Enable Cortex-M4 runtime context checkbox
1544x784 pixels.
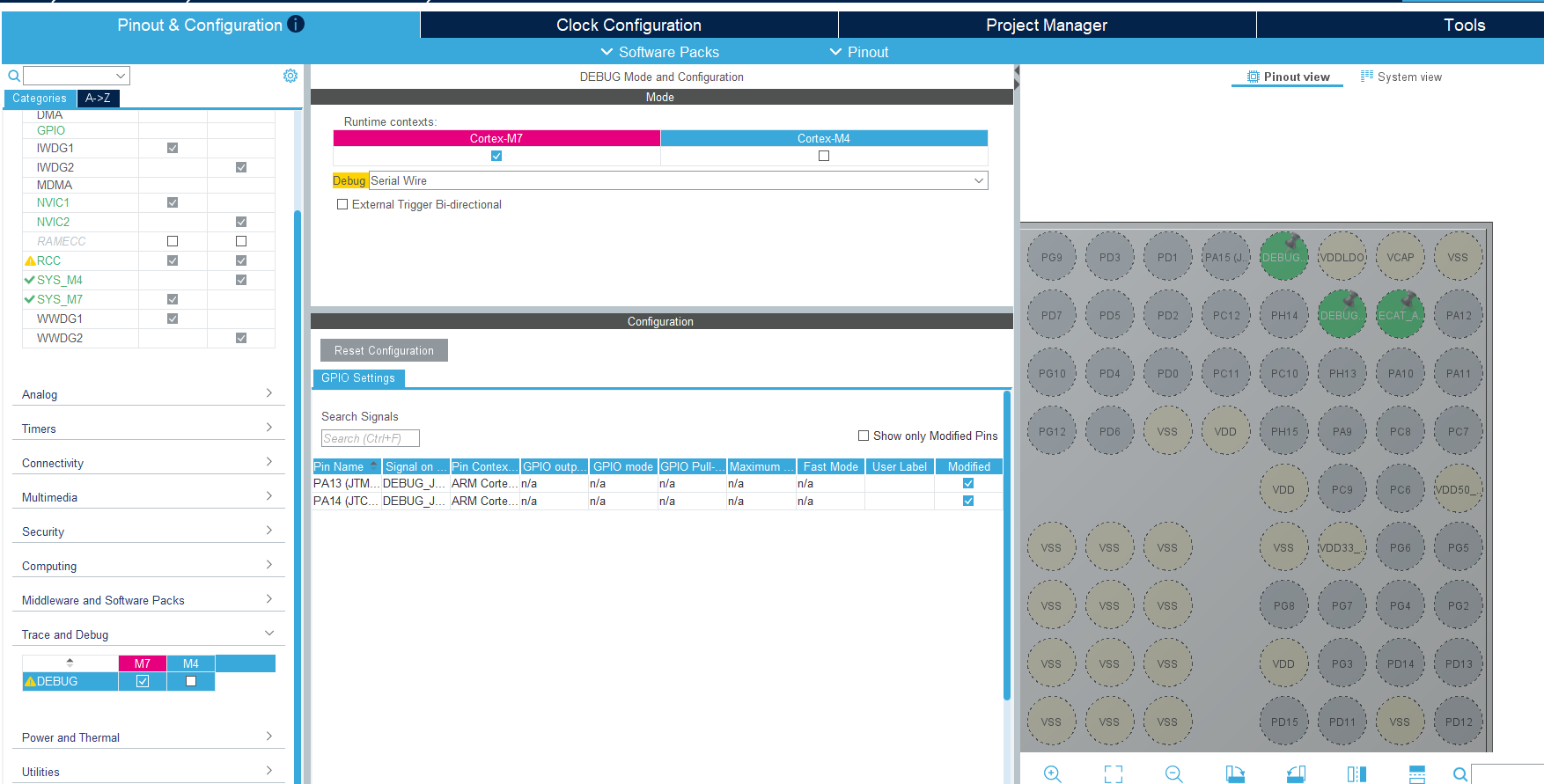click(824, 156)
